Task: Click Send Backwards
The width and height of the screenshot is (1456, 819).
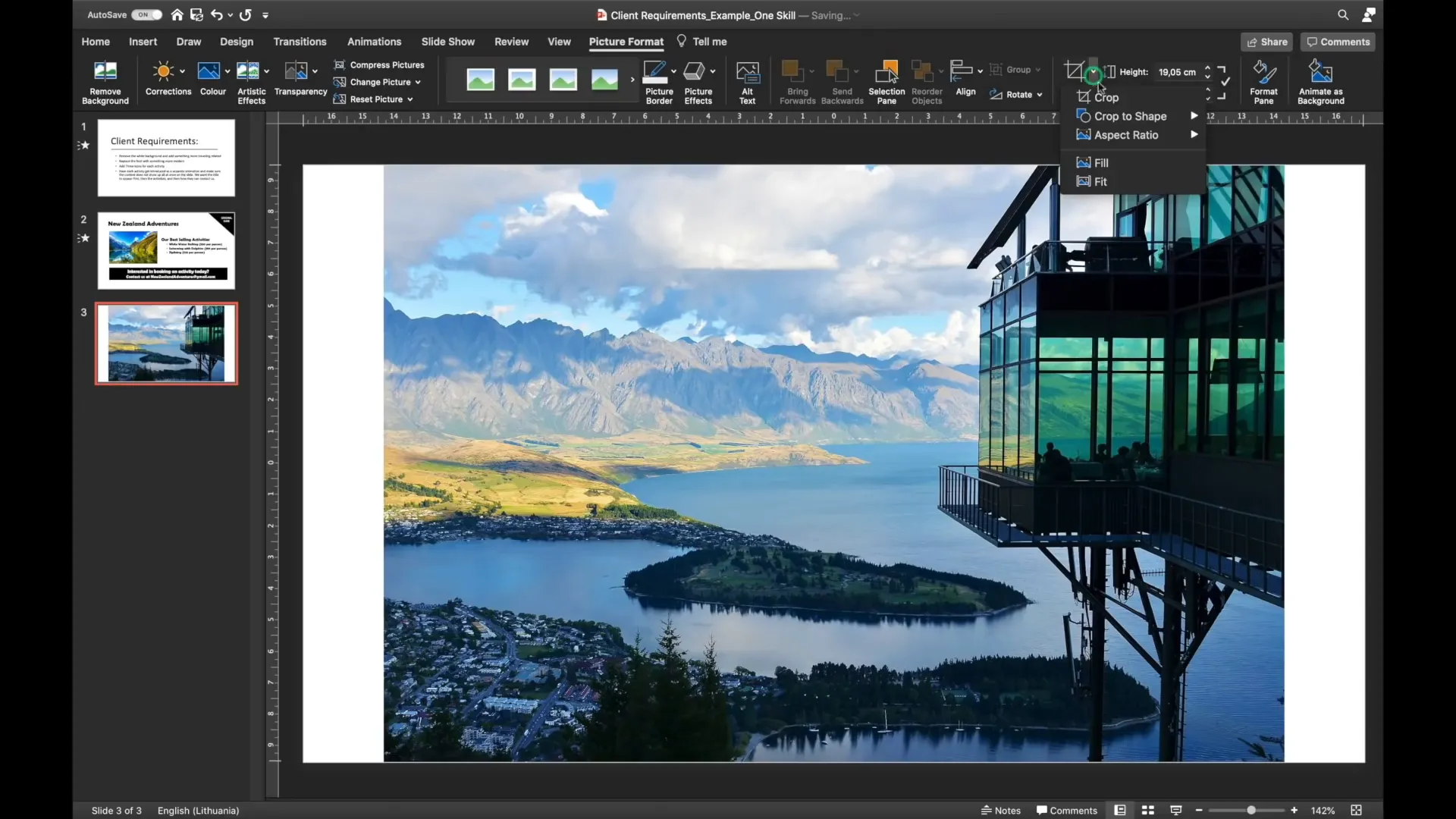Action: 843,81
